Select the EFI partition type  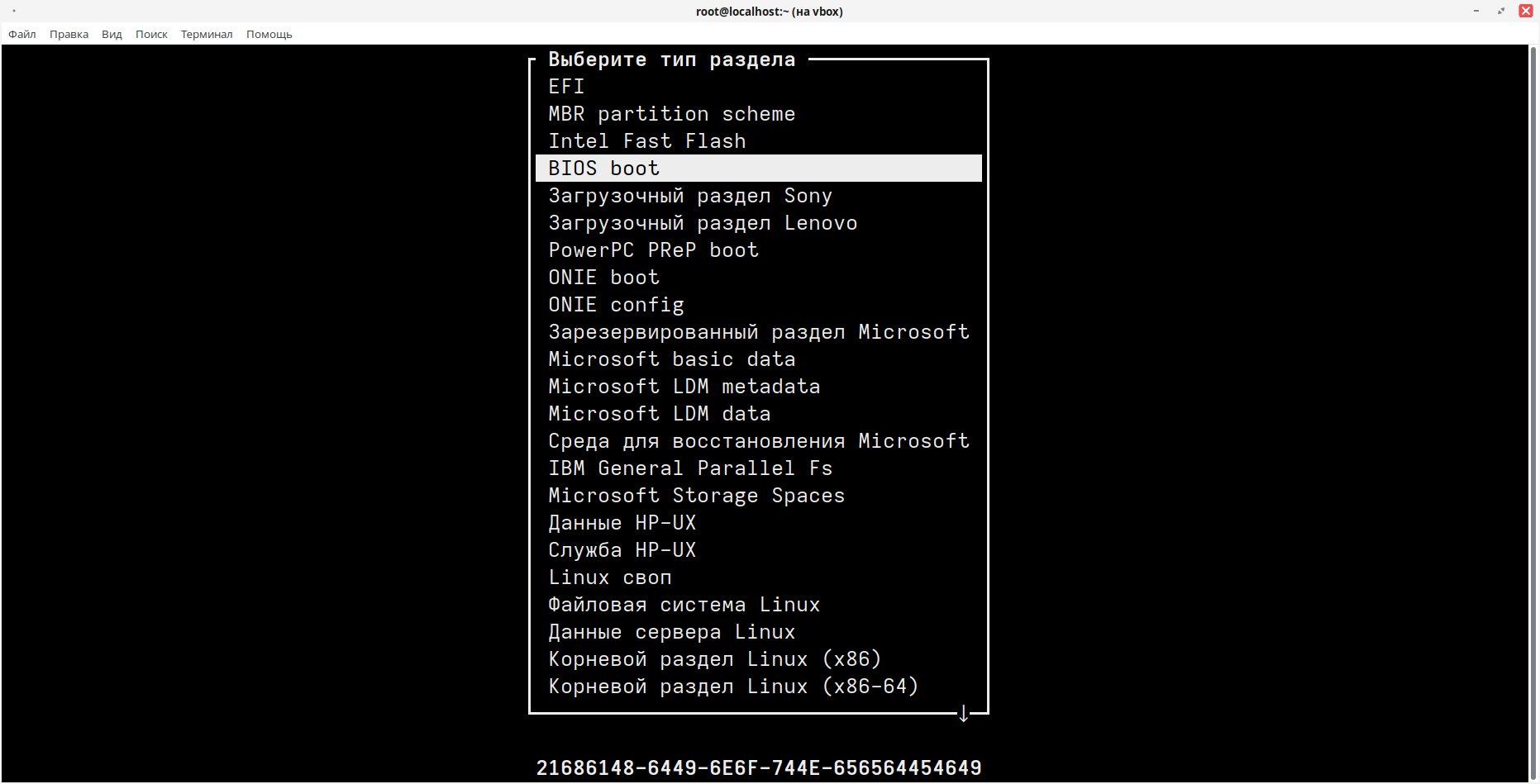tap(759, 87)
